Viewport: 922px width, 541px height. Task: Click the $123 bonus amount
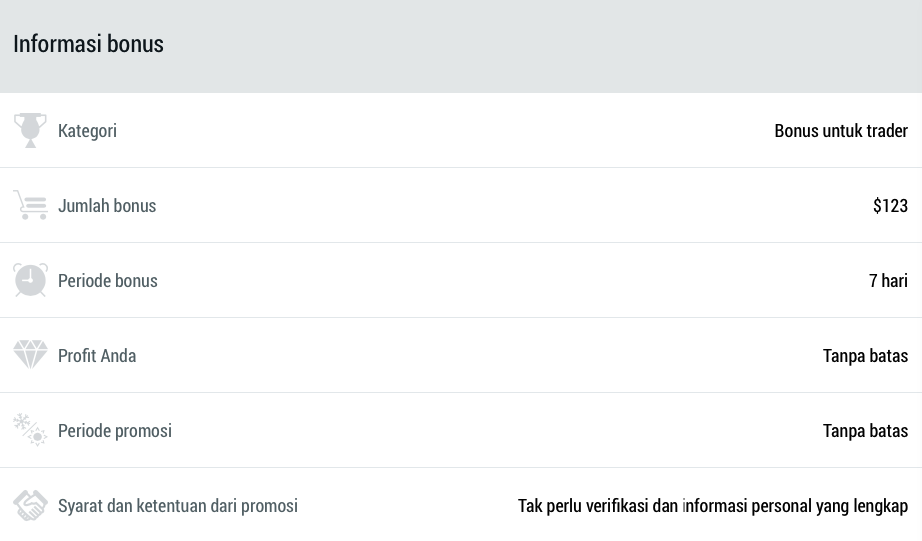890,206
